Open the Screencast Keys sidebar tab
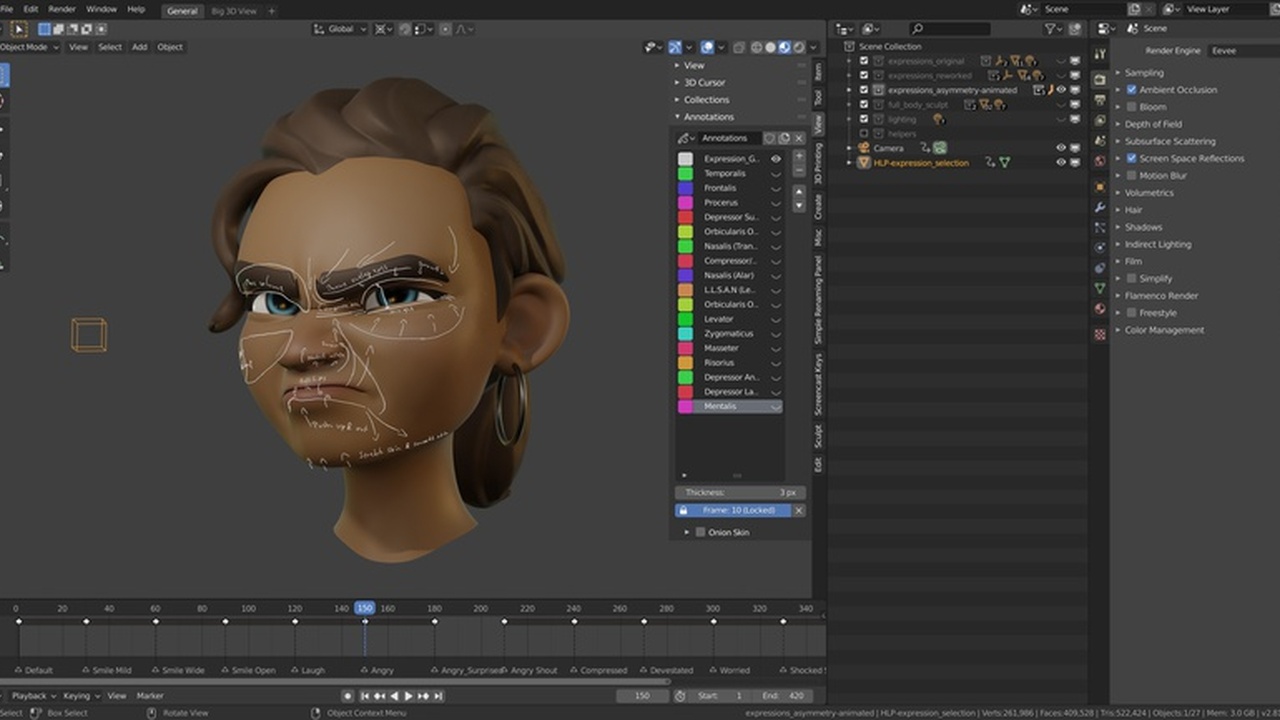The image size is (1280, 720). pyautogui.click(x=818, y=385)
